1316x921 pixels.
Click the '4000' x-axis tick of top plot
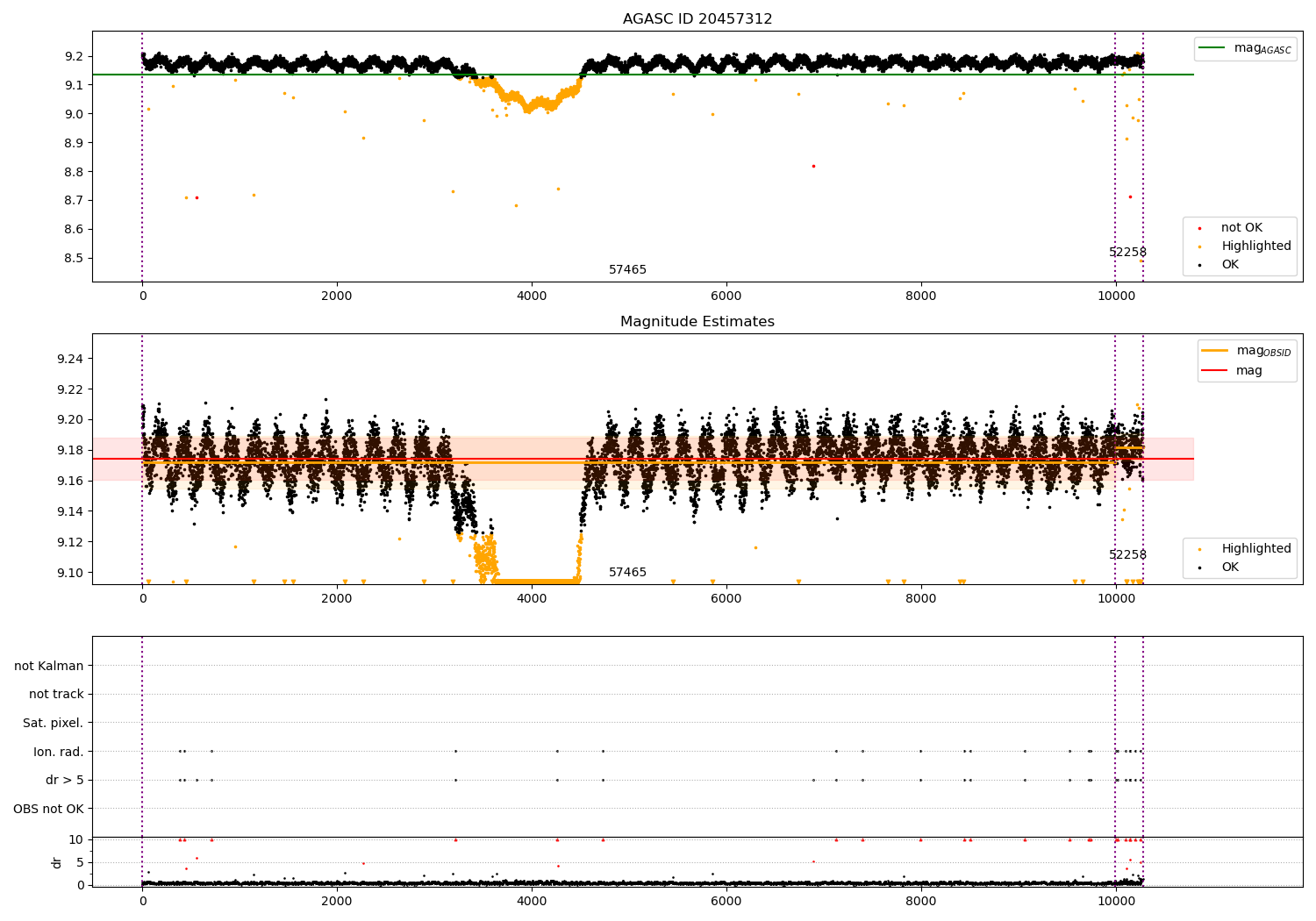532,296
